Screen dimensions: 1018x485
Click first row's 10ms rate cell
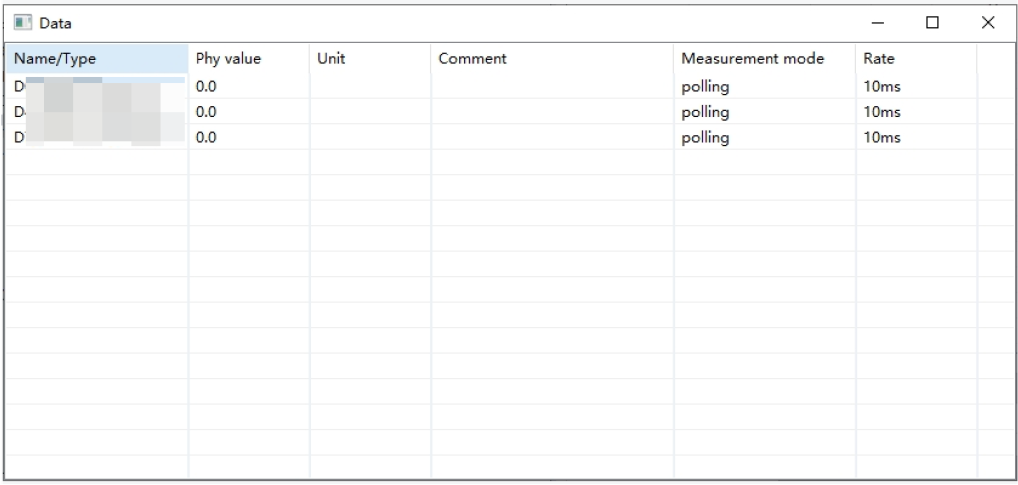[916, 86]
